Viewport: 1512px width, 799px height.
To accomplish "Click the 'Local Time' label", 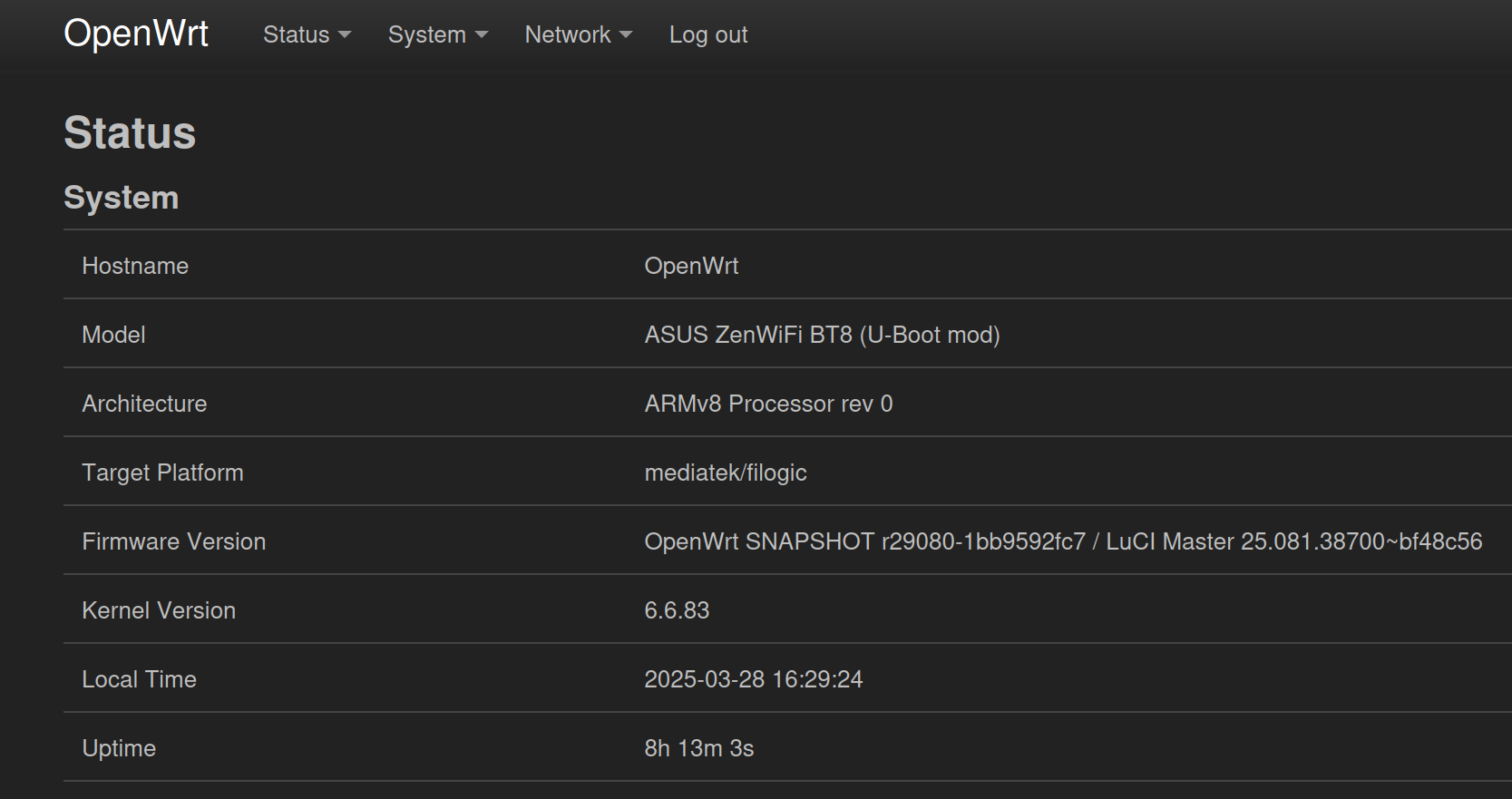I will tap(139, 679).
